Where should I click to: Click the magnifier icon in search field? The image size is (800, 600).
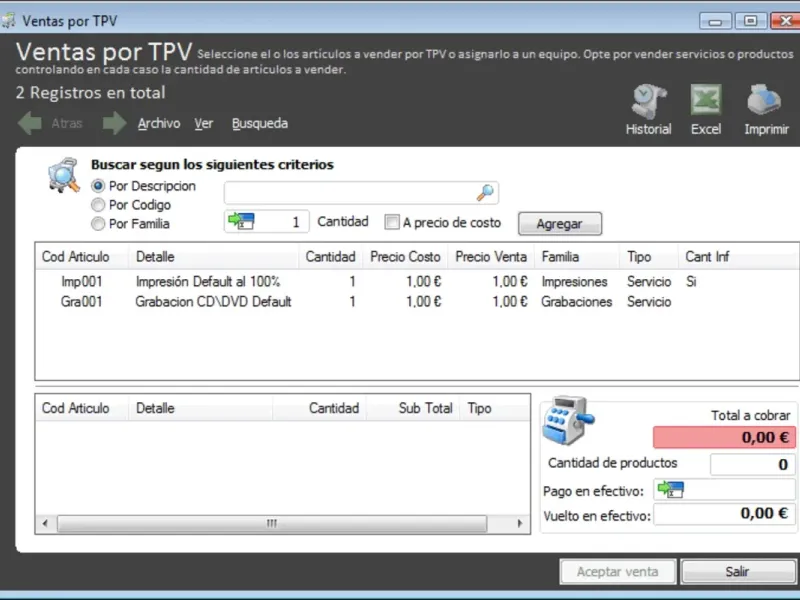tap(485, 193)
